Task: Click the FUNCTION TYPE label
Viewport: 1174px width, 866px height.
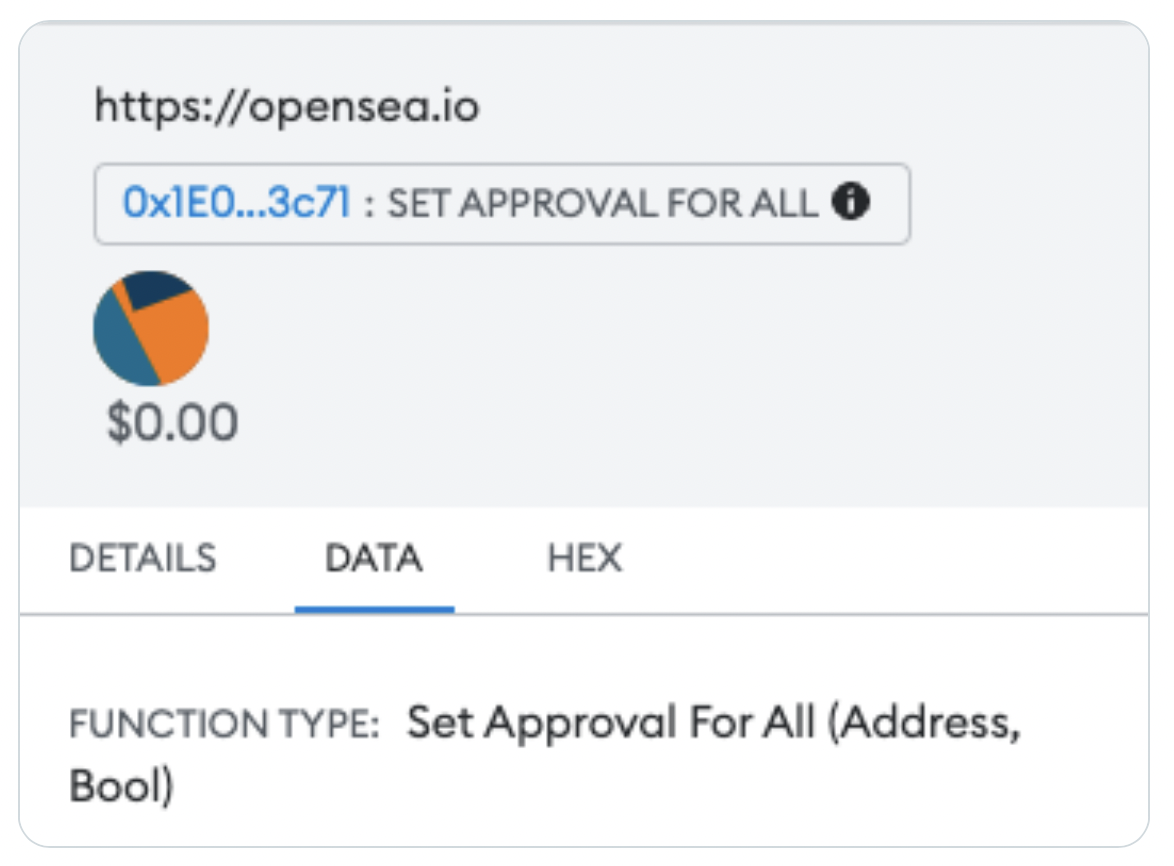Action: click(x=225, y=724)
